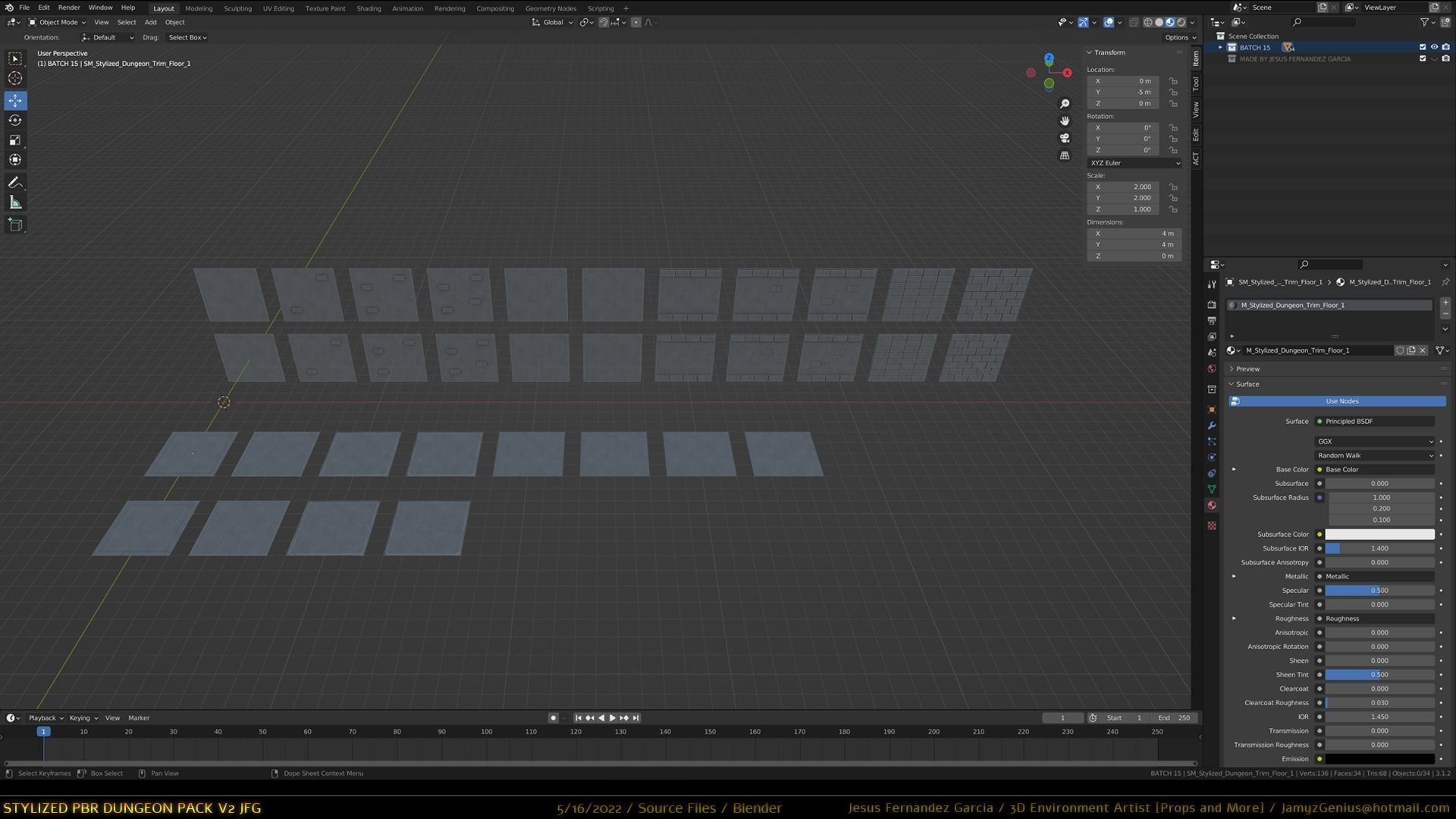Open Texture properties checker tab
The height and width of the screenshot is (819, 1456).
pos(1212,526)
